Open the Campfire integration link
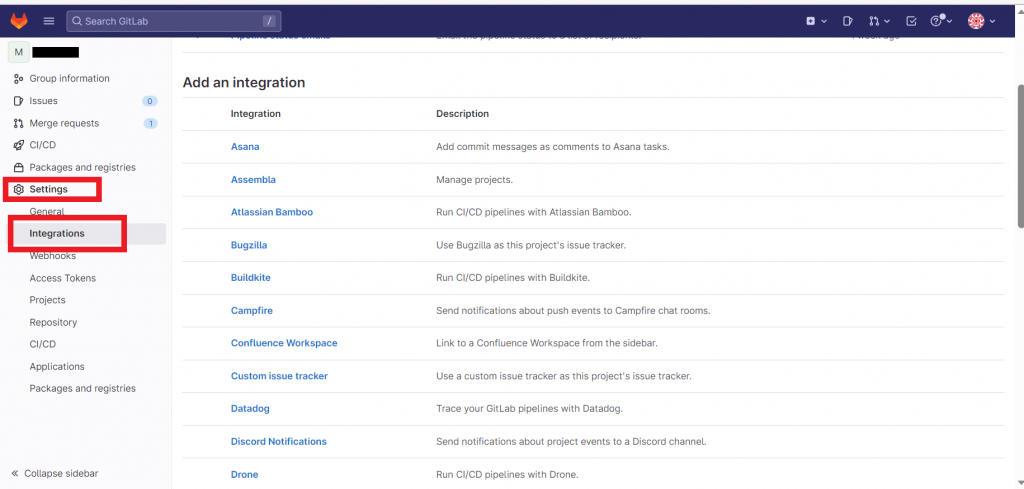 pos(251,311)
